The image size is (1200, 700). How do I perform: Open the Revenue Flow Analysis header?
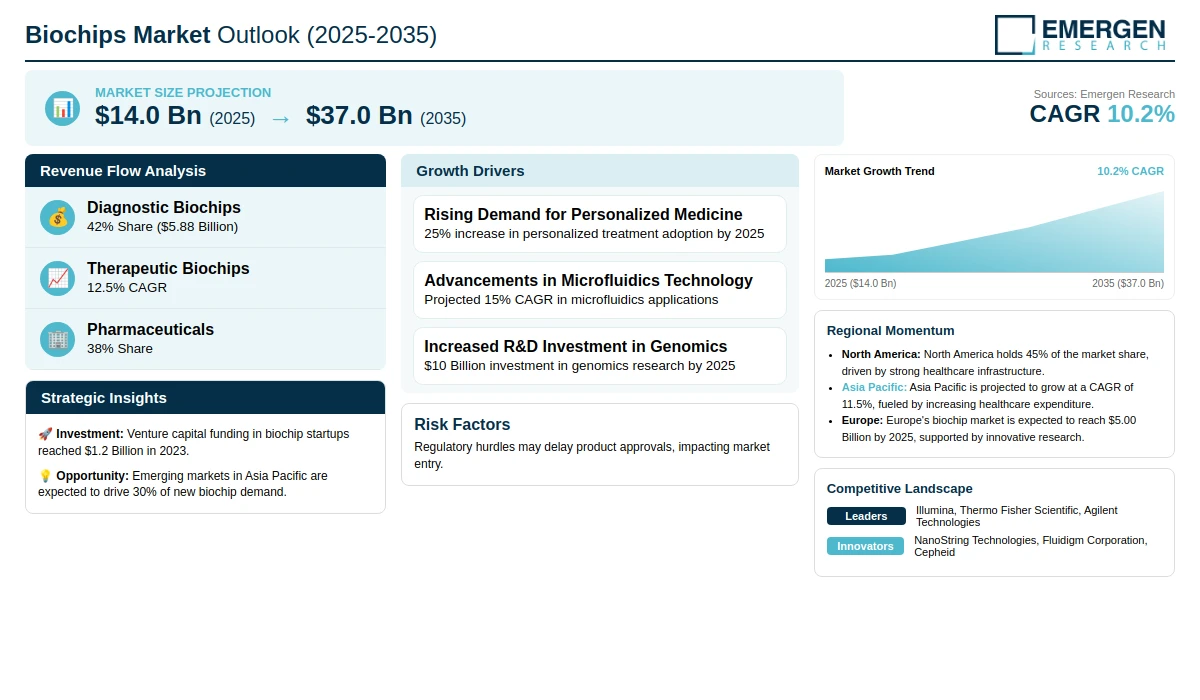pos(205,171)
